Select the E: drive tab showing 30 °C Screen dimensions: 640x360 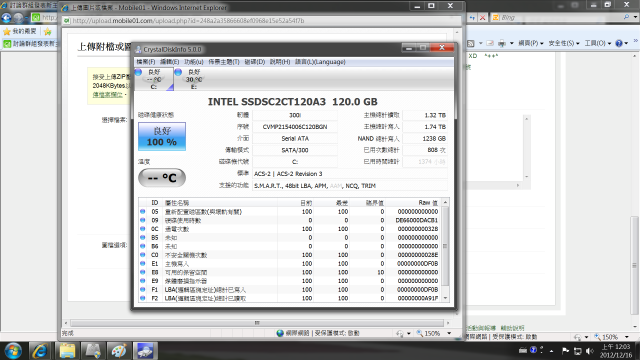[x=194, y=79]
